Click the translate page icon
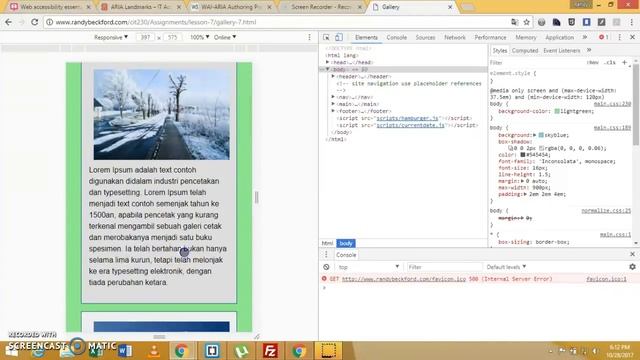The width and height of the screenshot is (640, 360). [514, 22]
